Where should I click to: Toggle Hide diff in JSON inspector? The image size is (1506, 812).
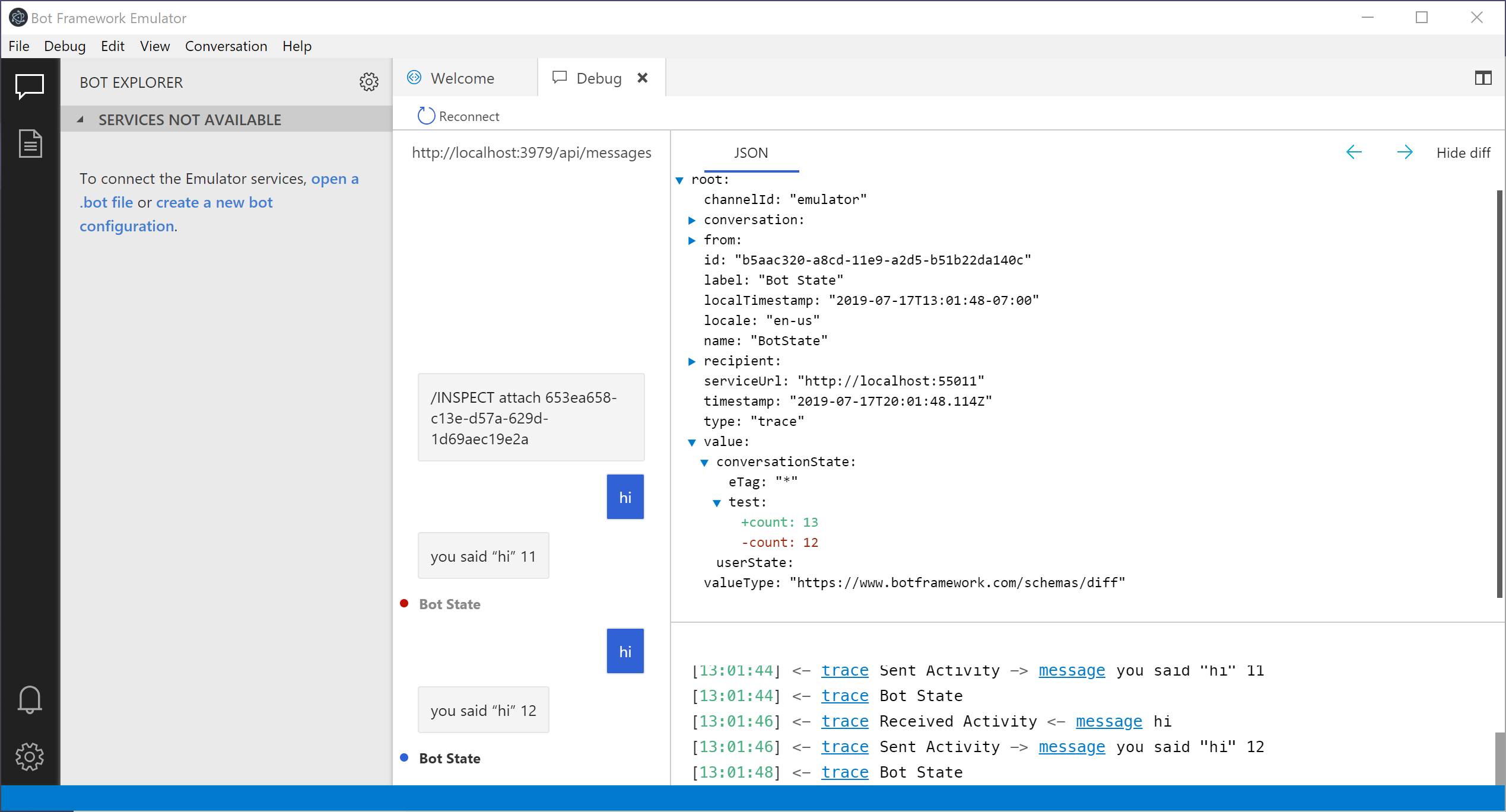point(1463,153)
